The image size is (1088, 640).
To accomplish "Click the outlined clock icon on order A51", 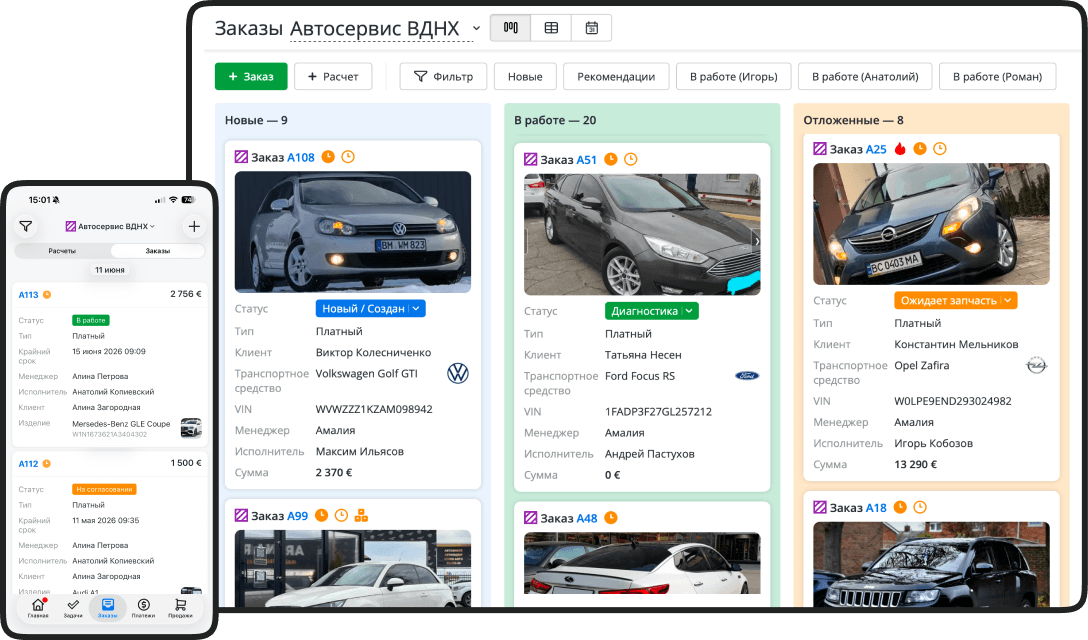I will pyautogui.click(x=631, y=159).
